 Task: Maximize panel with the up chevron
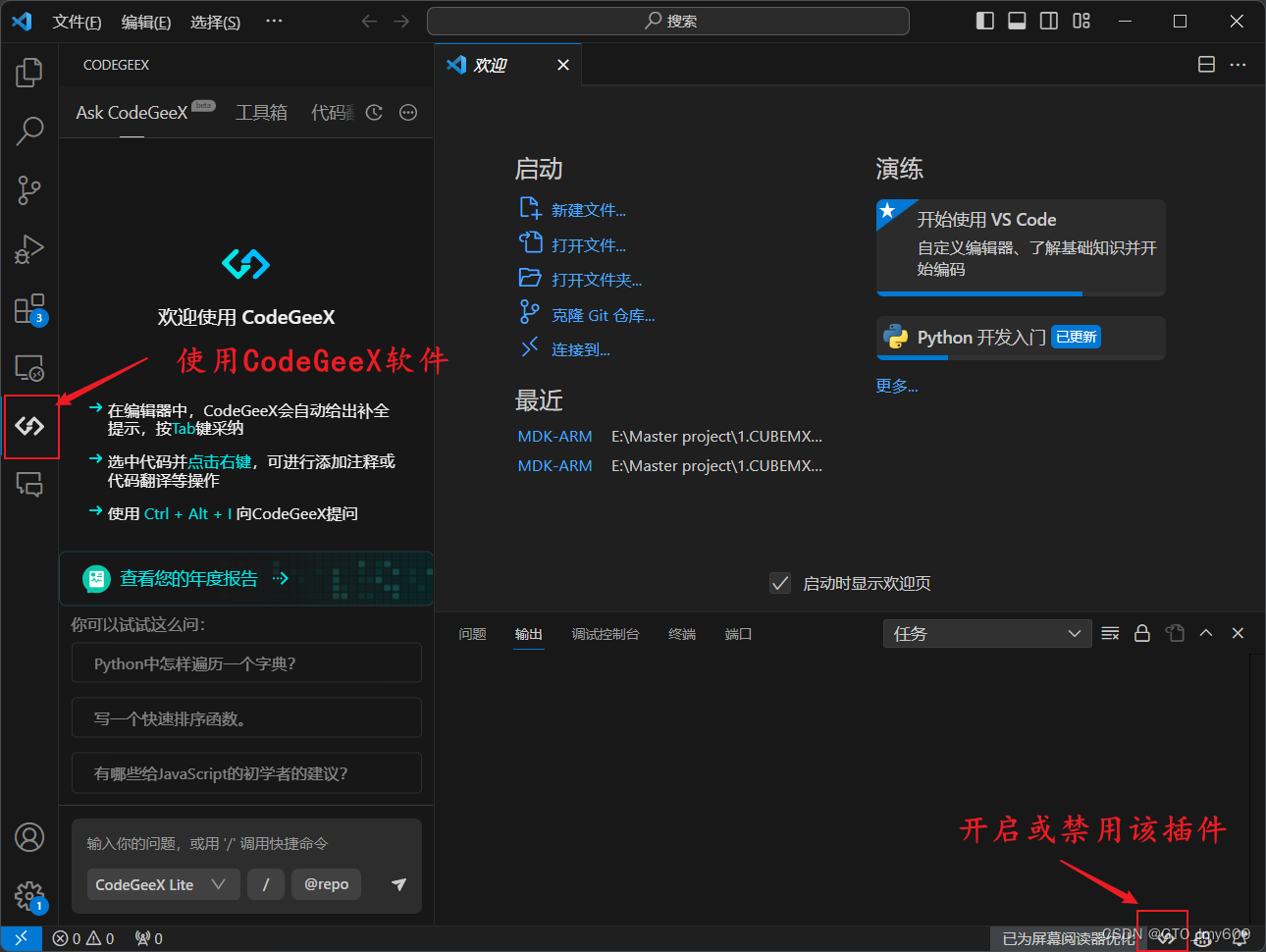(1206, 633)
